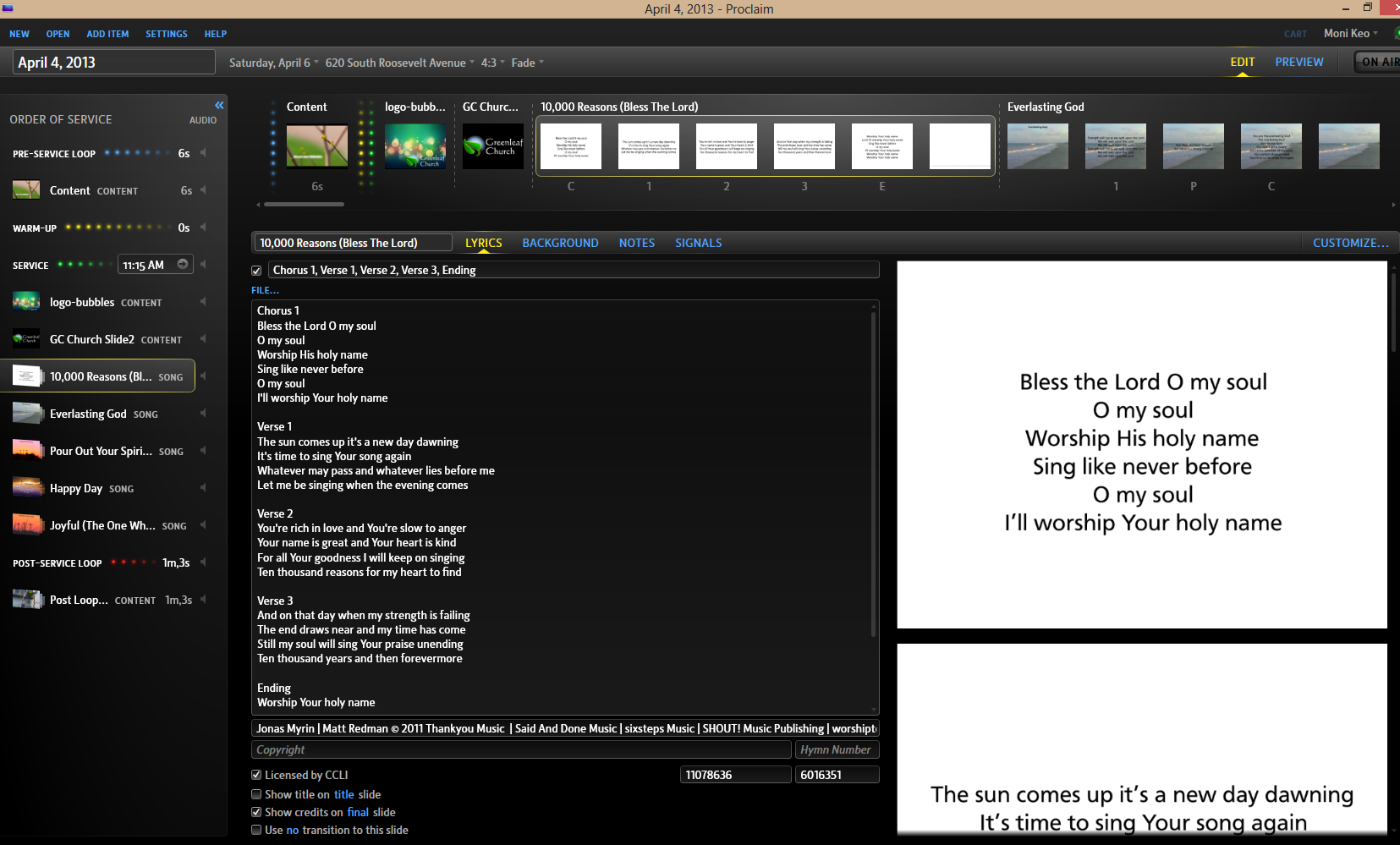Toggle the custom verse order checkbox

(256, 271)
